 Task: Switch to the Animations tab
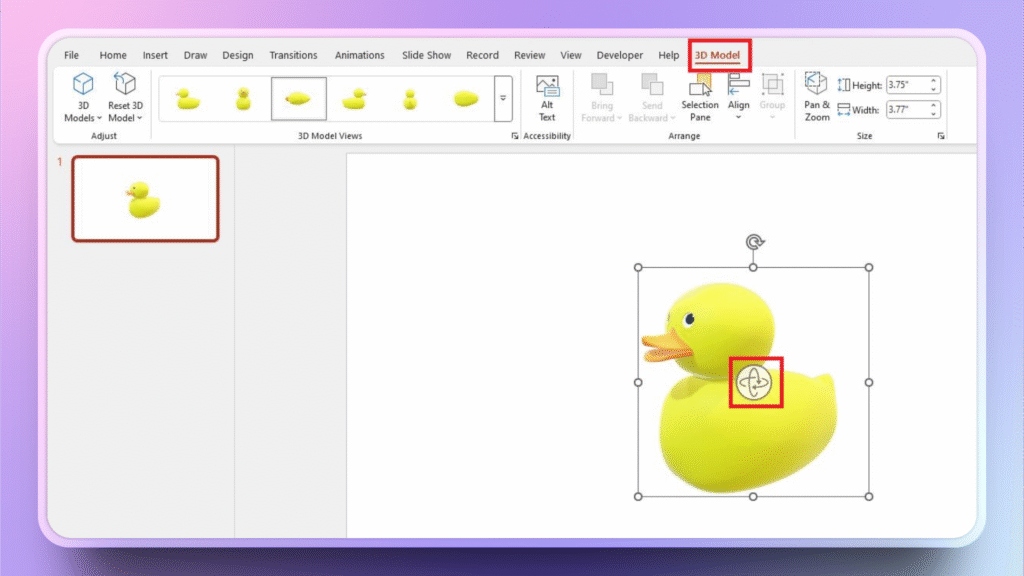coord(359,55)
